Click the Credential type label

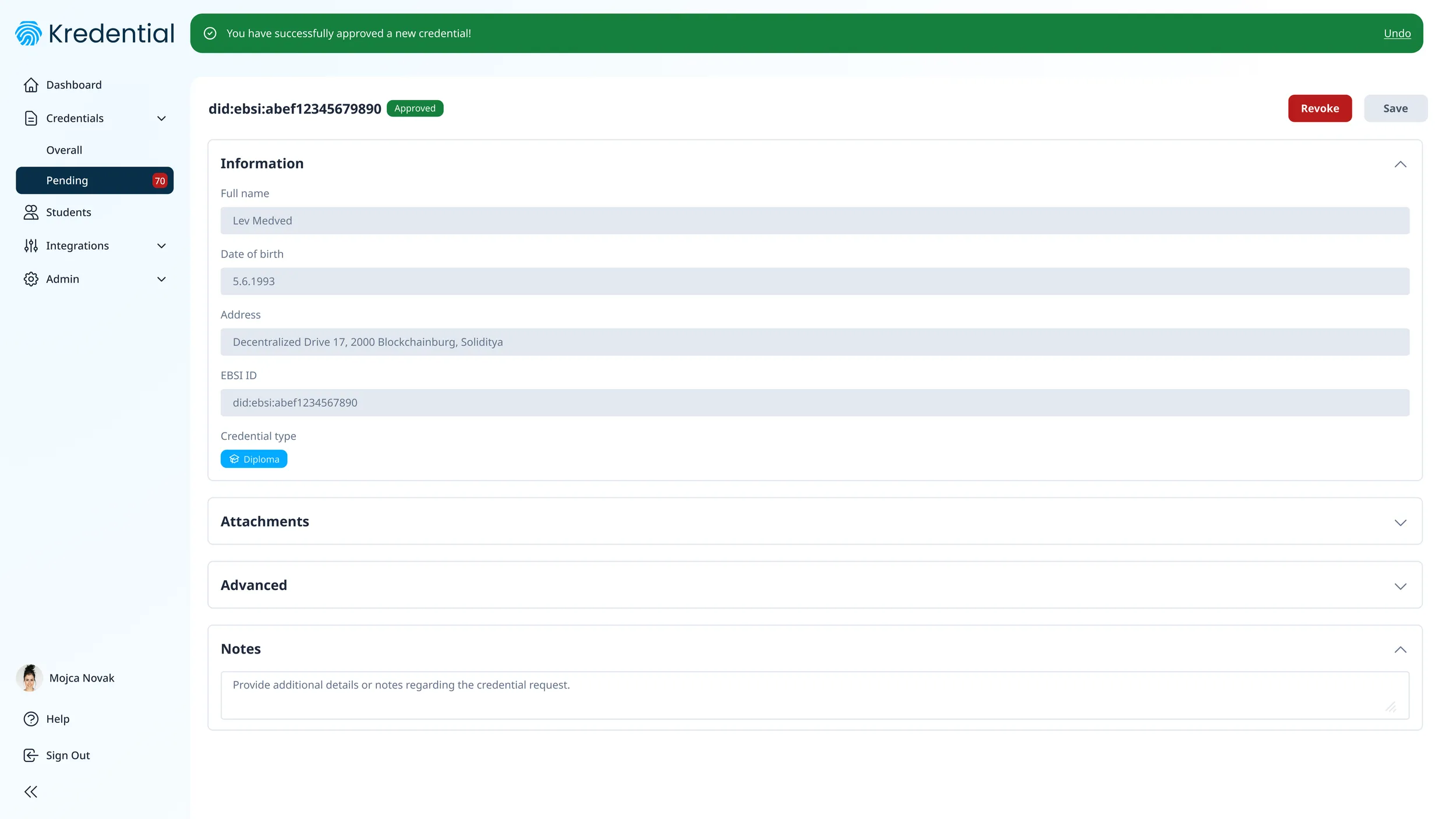point(258,436)
